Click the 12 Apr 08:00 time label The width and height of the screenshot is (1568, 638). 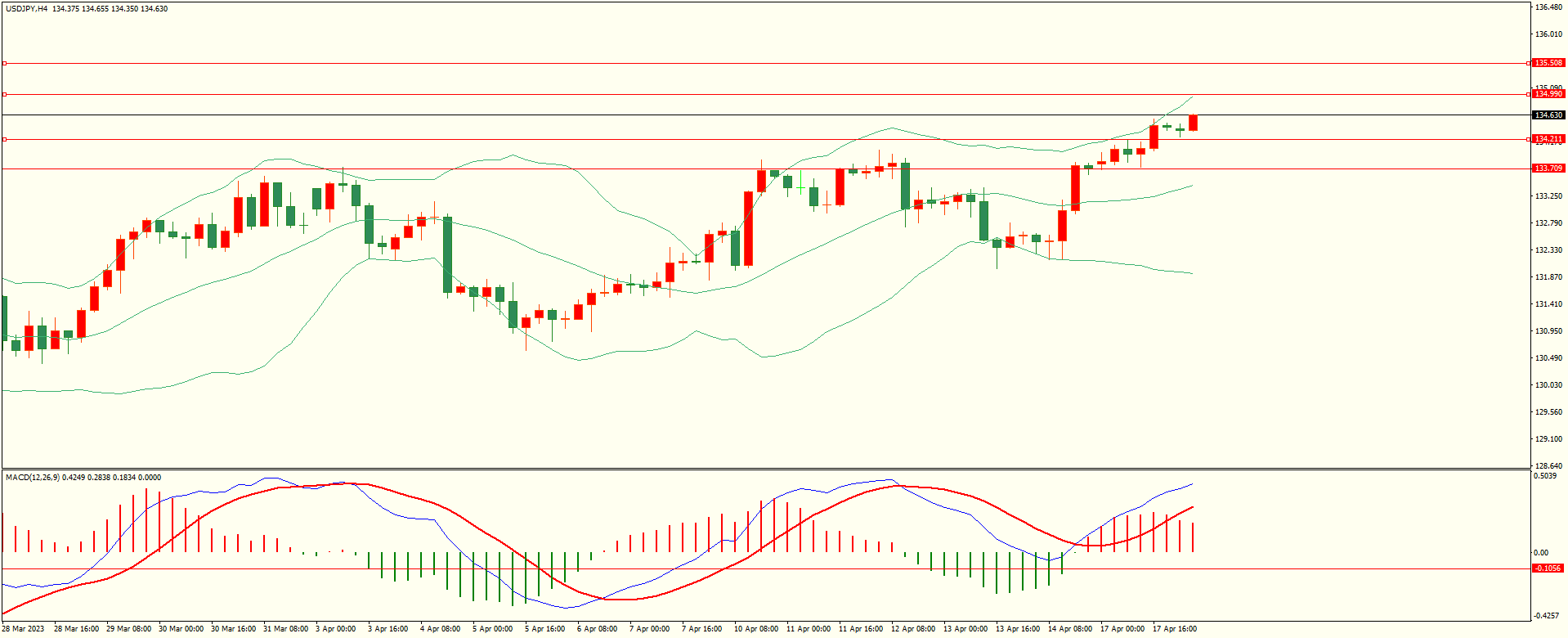913,629
